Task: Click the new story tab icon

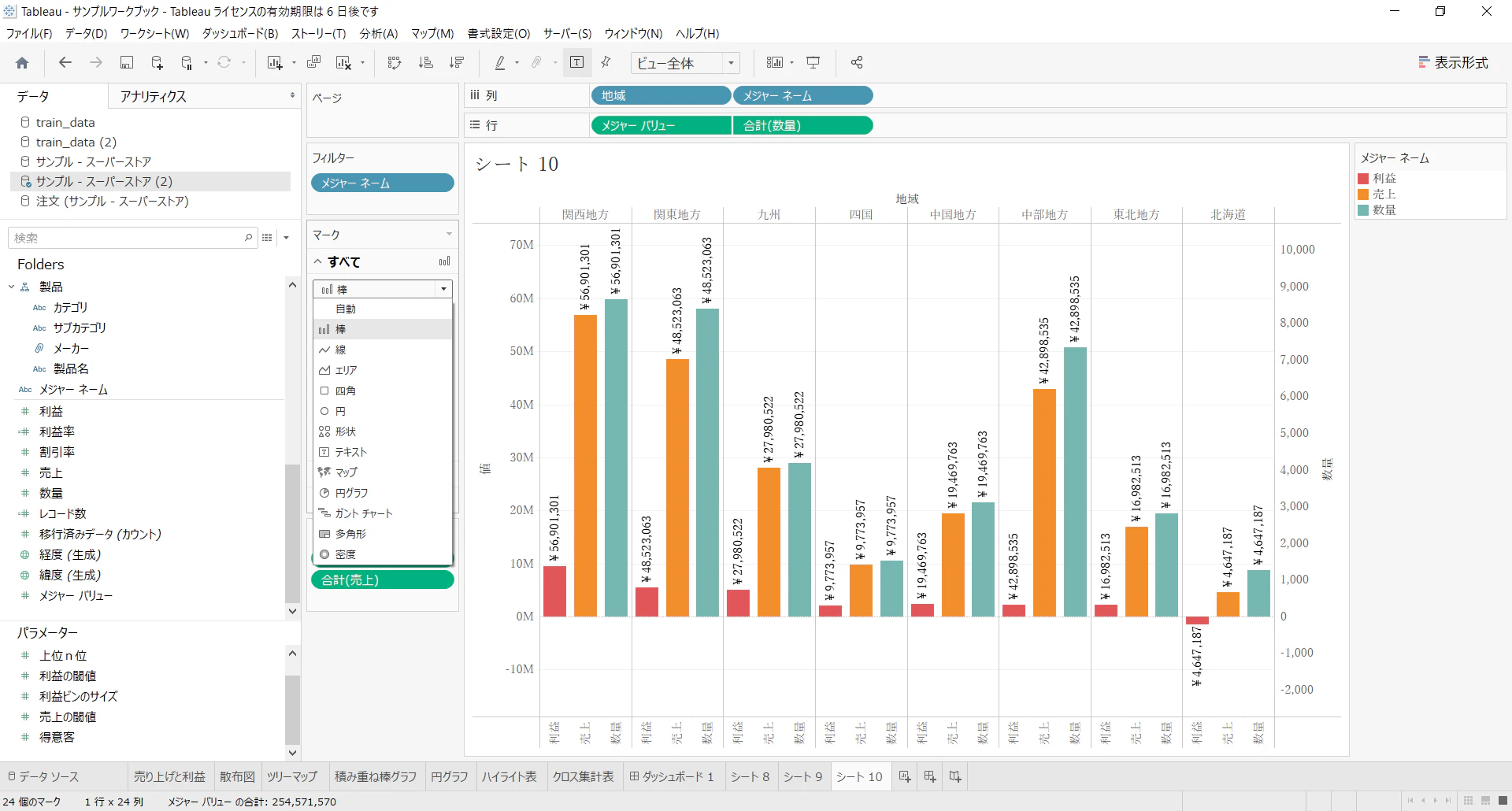Action: (x=954, y=776)
